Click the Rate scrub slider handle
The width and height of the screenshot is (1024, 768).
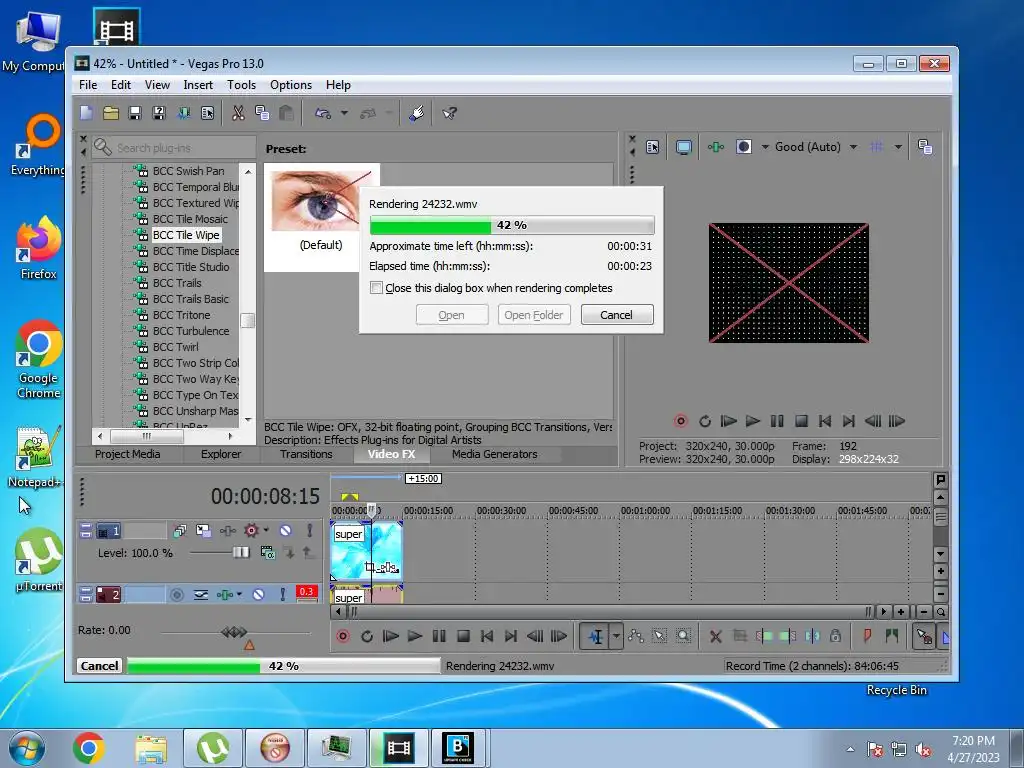pos(234,632)
